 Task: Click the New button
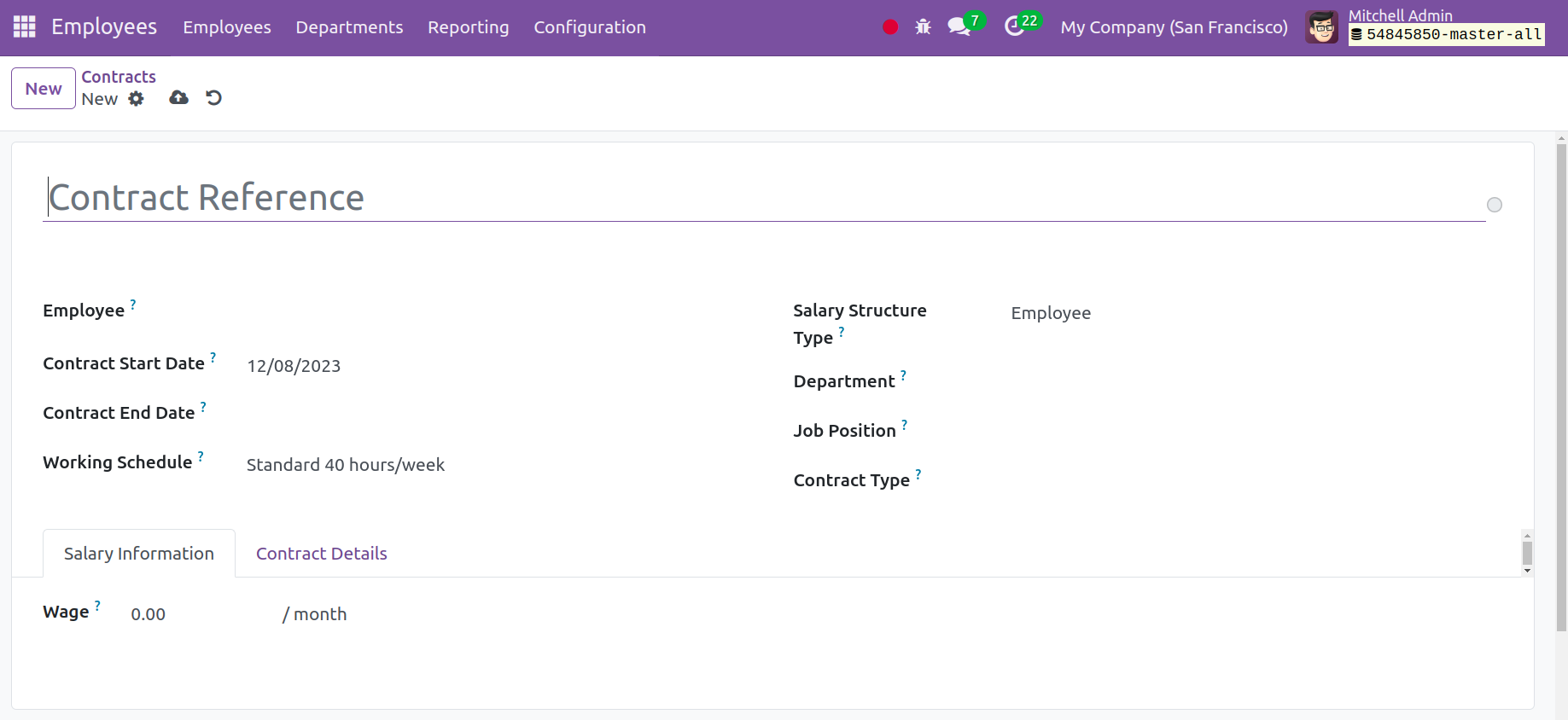(x=44, y=89)
